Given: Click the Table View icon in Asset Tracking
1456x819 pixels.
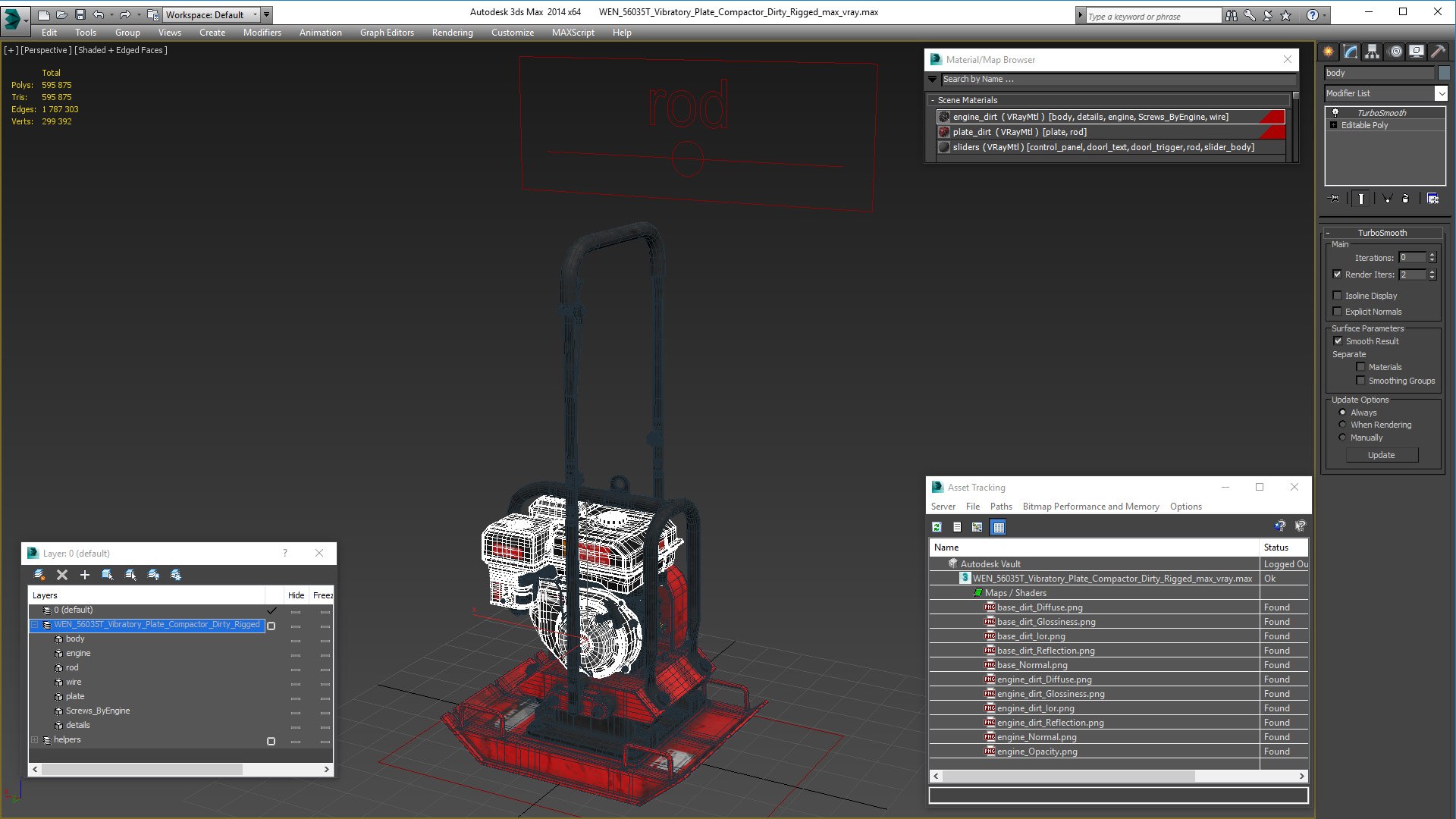Looking at the screenshot, I should 999,527.
